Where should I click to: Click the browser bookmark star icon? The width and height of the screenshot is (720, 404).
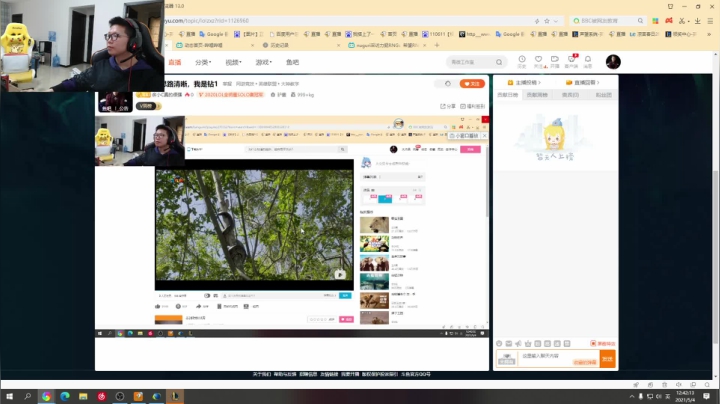[x=547, y=21]
